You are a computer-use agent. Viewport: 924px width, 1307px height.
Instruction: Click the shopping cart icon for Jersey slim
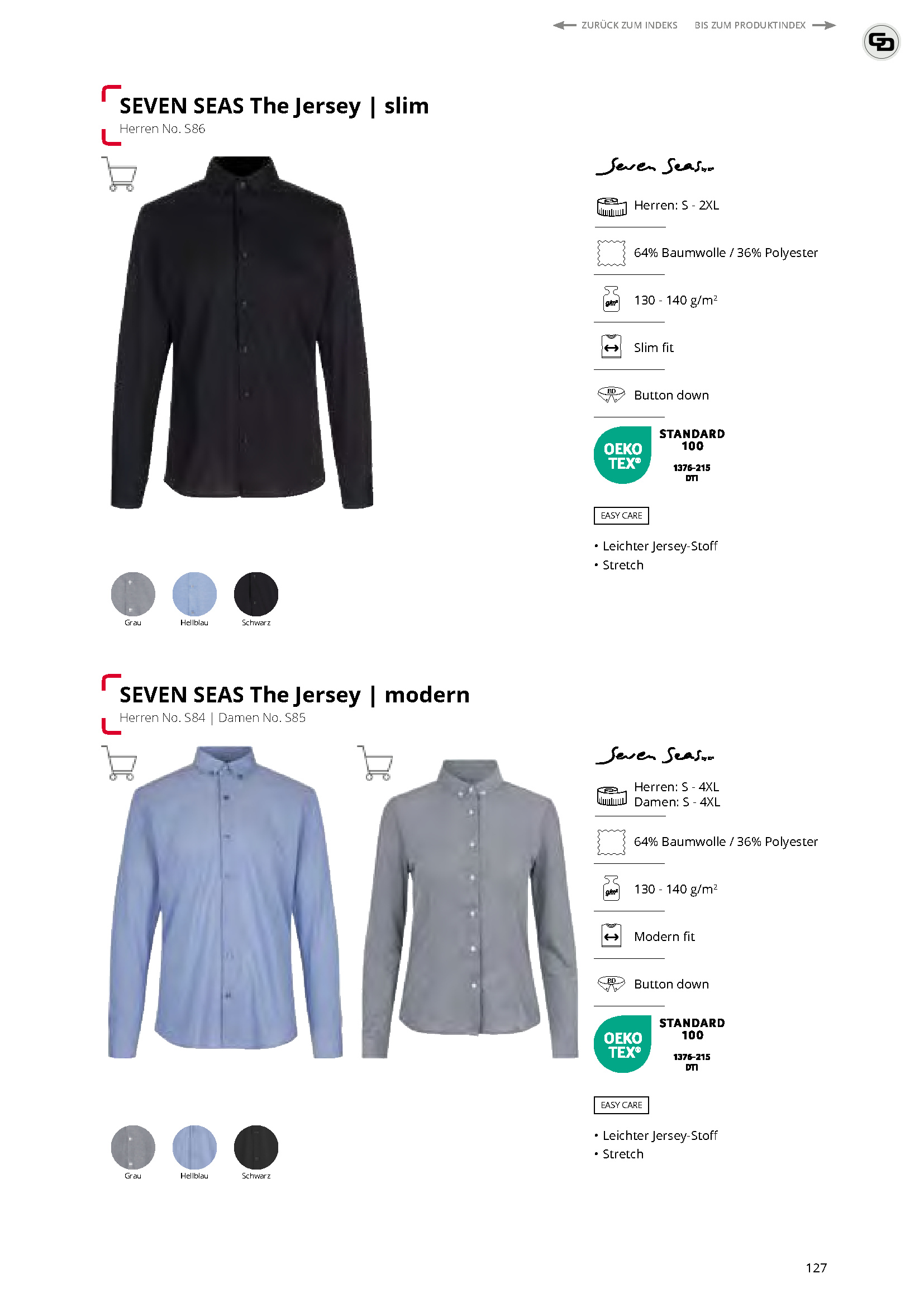[120, 174]
